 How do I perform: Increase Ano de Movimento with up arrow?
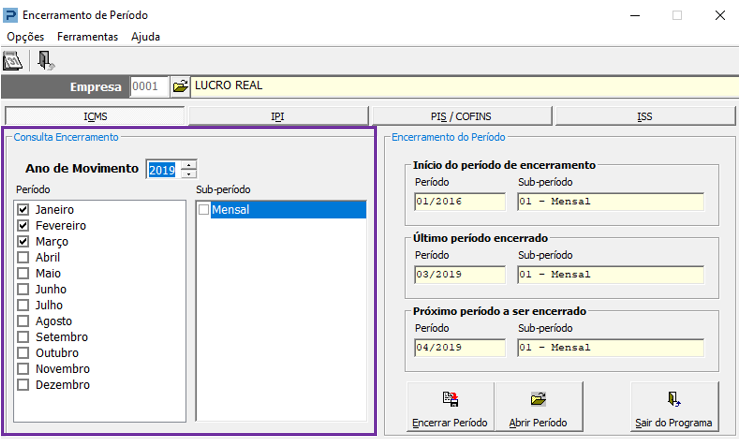tap(189, 165)
